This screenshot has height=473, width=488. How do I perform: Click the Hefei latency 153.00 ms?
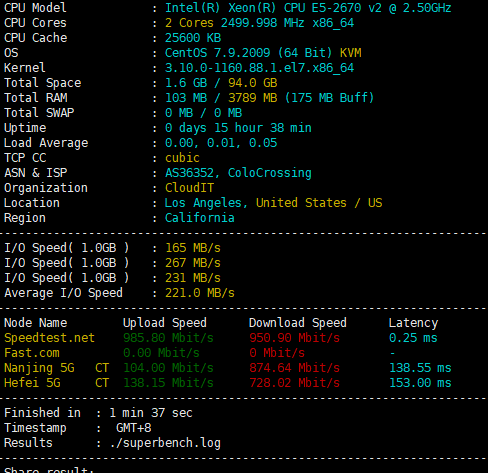(420, 383)
